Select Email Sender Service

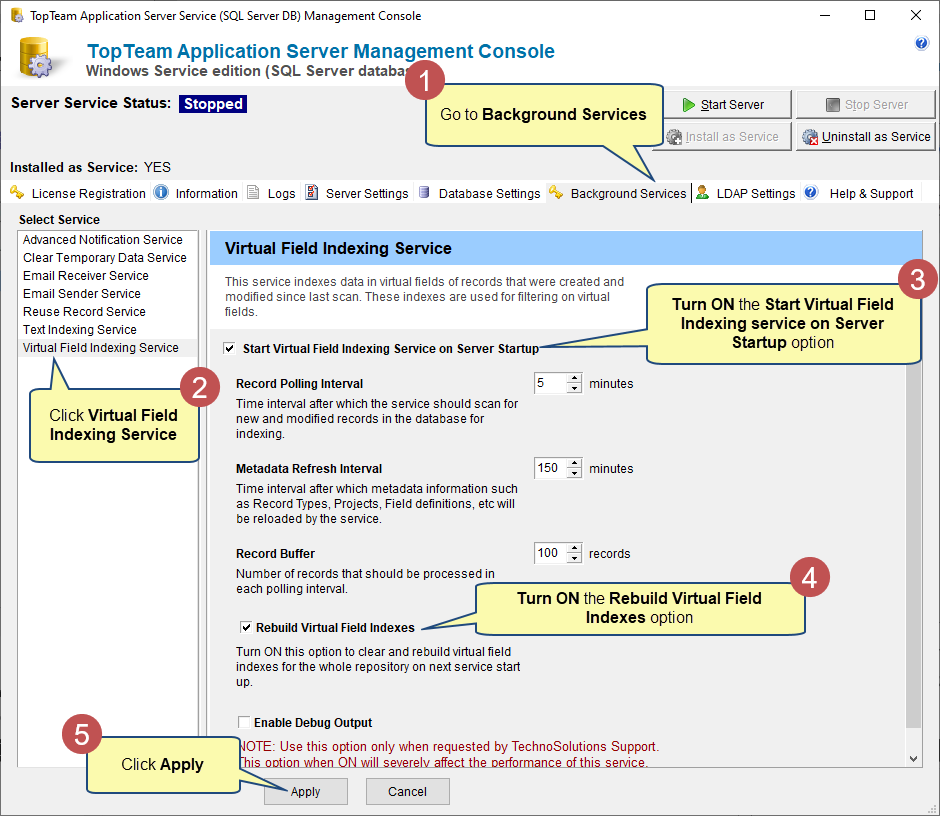click(x=108, y=294)
